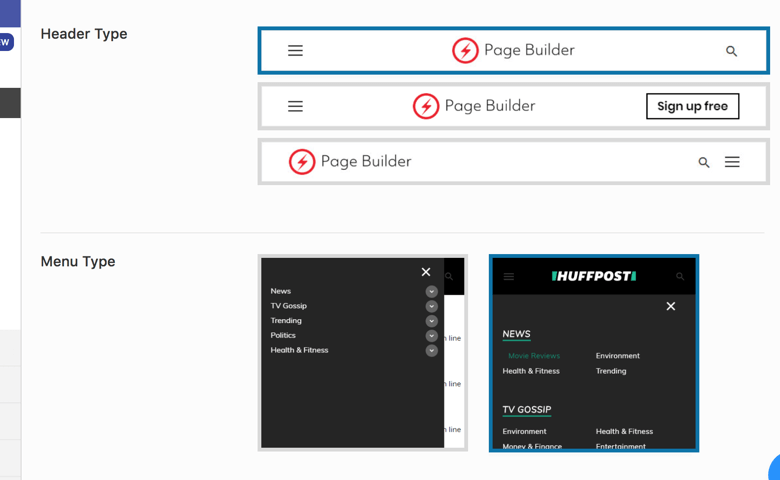Click the lightning logo in the third header option
Image resolution: width=780 pixels, height=480 pixels.
point(302,162)
